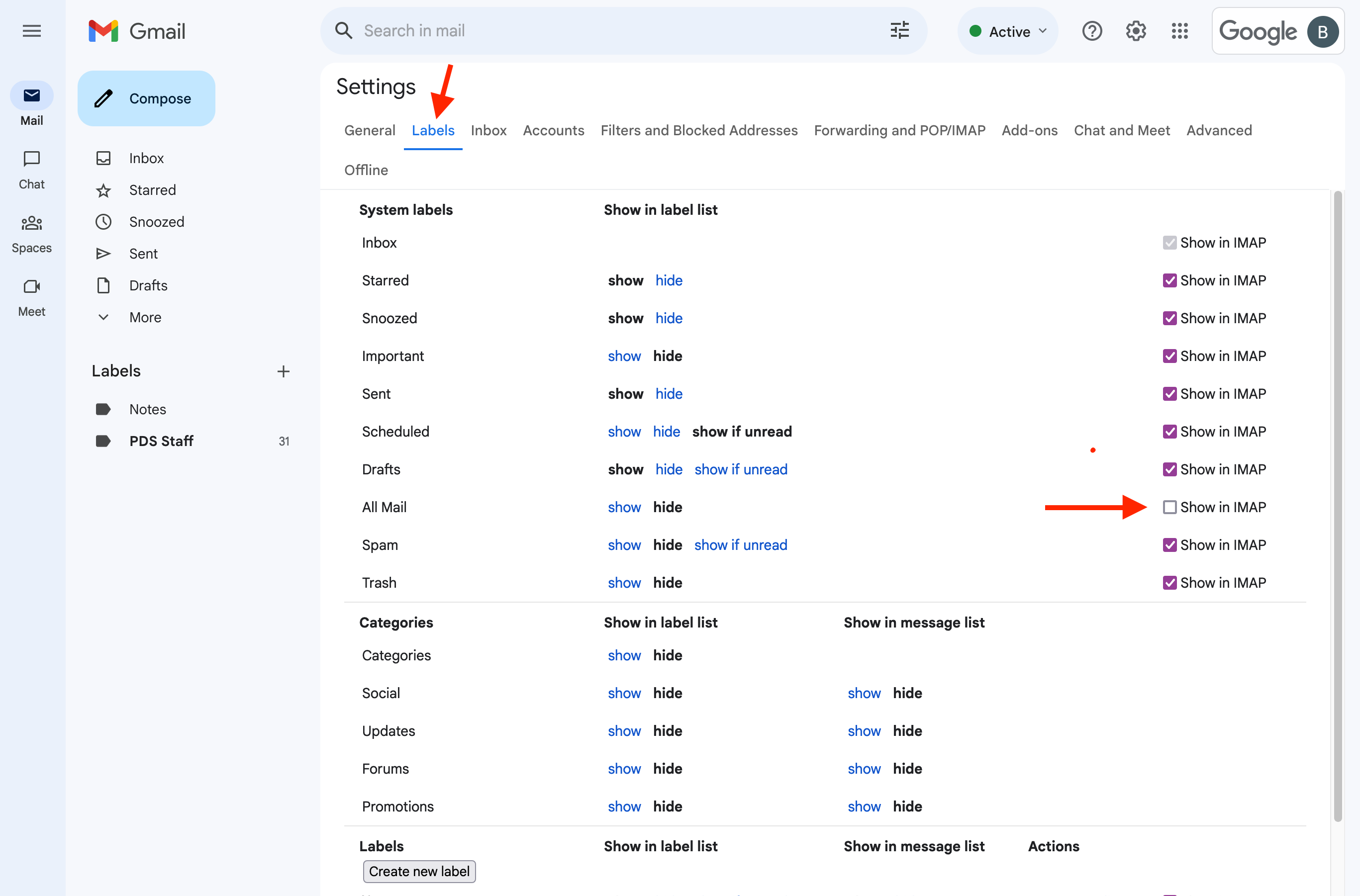Uncheck Show in IMAP for Spam
The image size is (1360, 896).
(1169, 544)
